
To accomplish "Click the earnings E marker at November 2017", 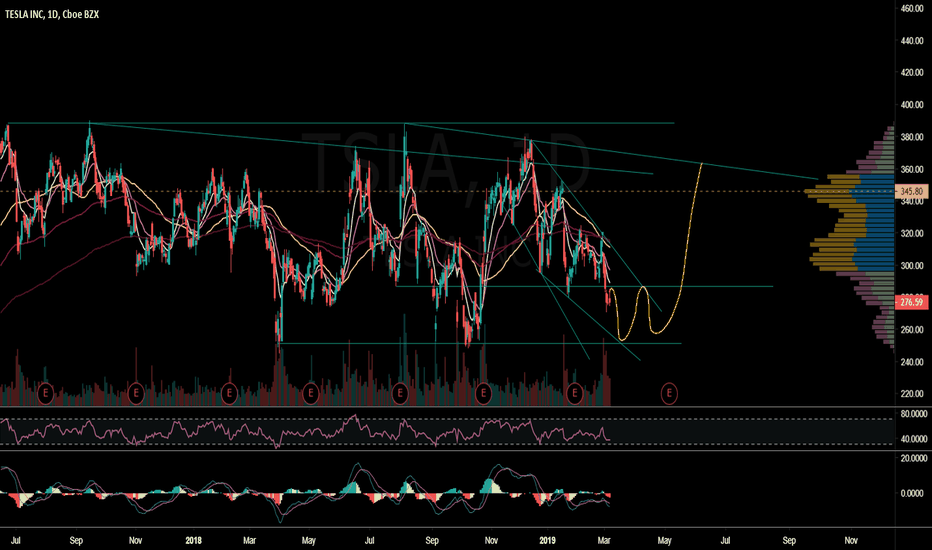I will point(136,393).
